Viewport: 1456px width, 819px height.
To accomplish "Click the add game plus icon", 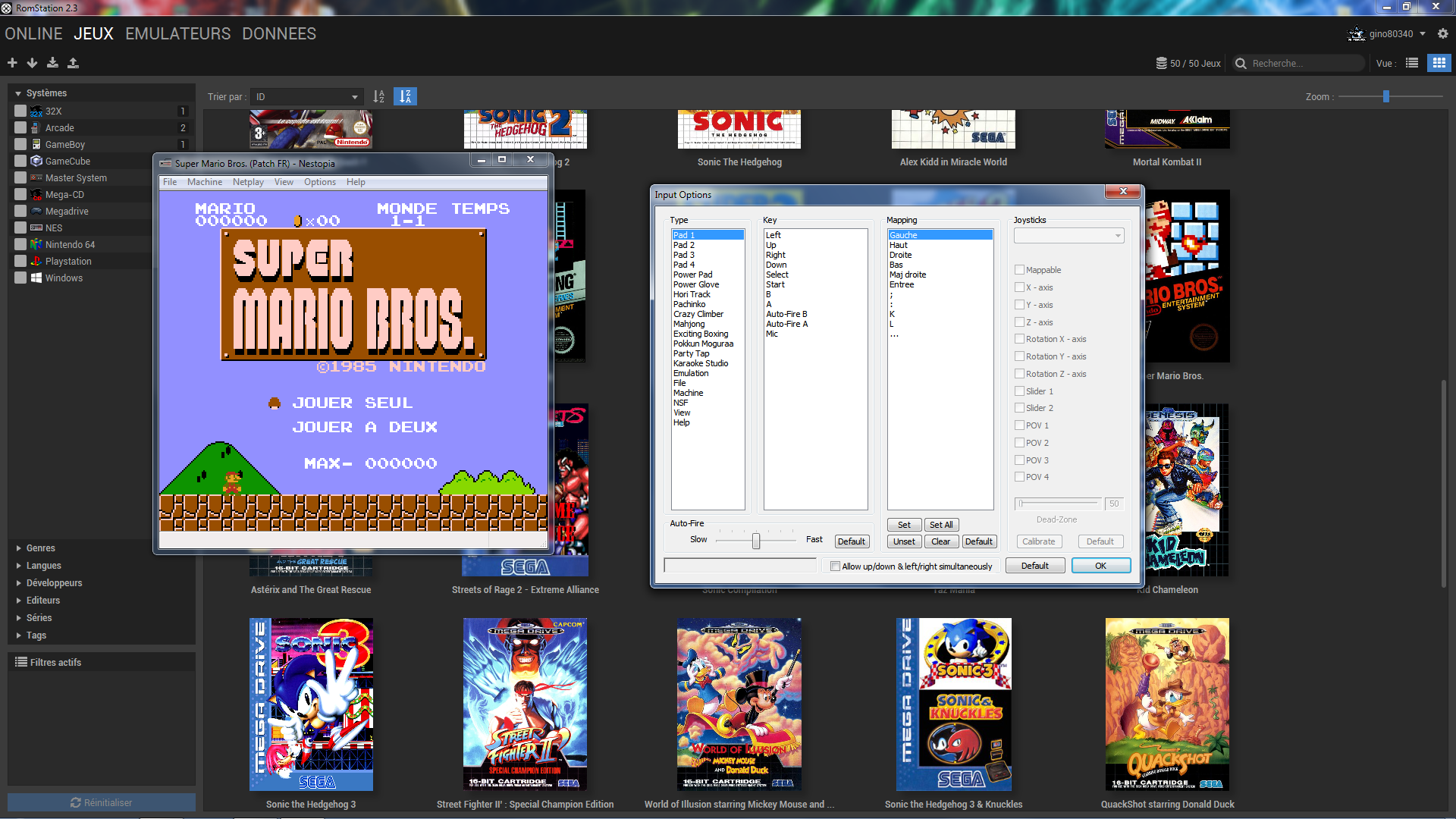I will click(12, 63).
